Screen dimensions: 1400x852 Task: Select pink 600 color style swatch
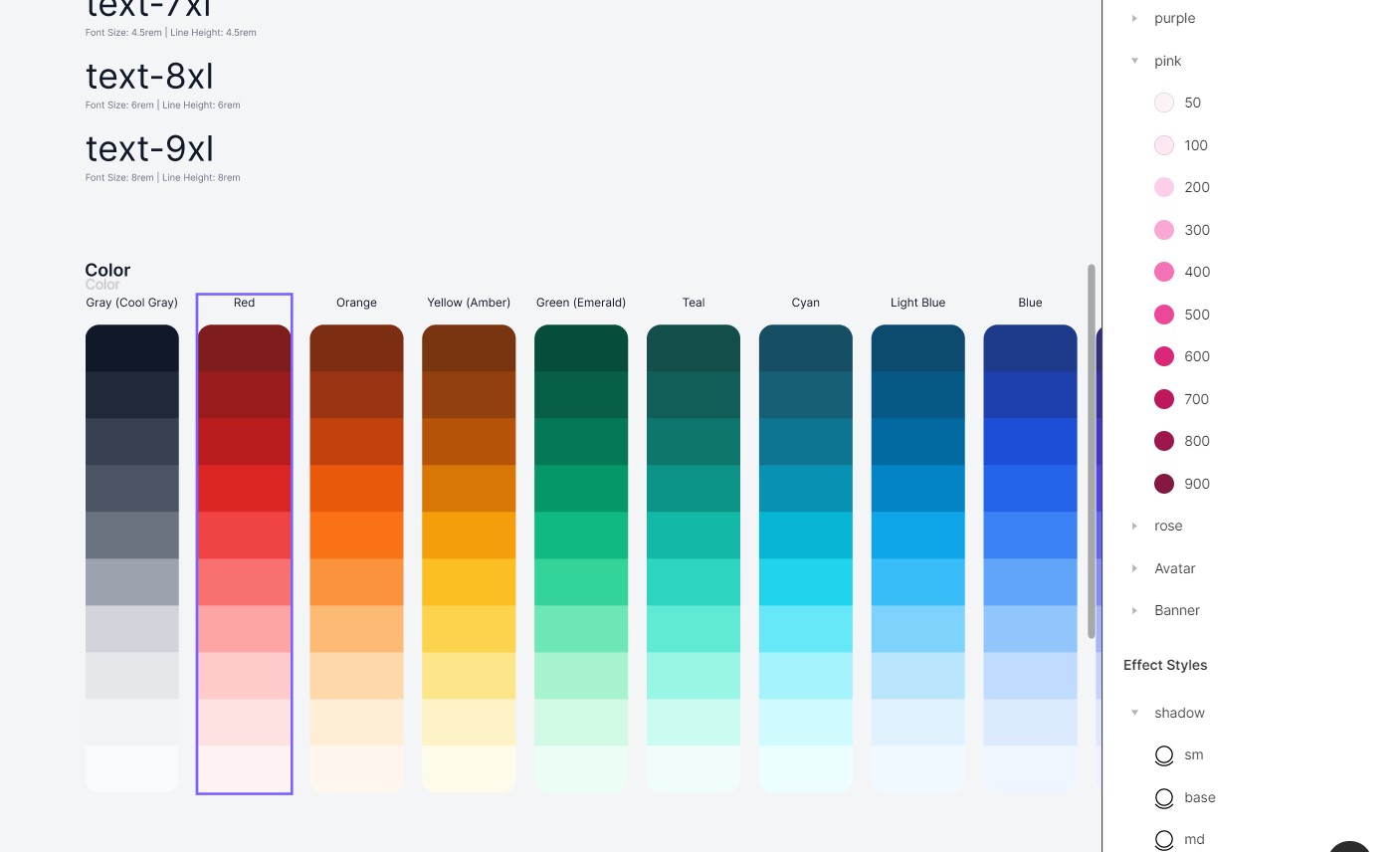[1164, 356]
